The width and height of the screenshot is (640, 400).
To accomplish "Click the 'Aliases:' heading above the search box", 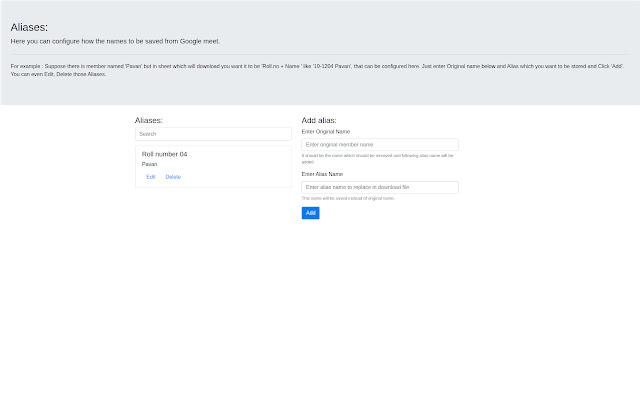I will 149,120.
